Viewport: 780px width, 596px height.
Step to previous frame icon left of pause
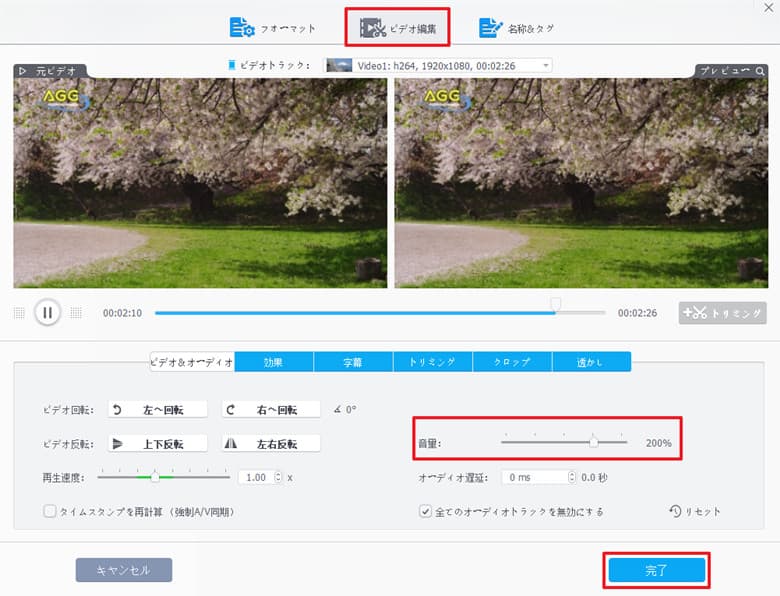20,313
